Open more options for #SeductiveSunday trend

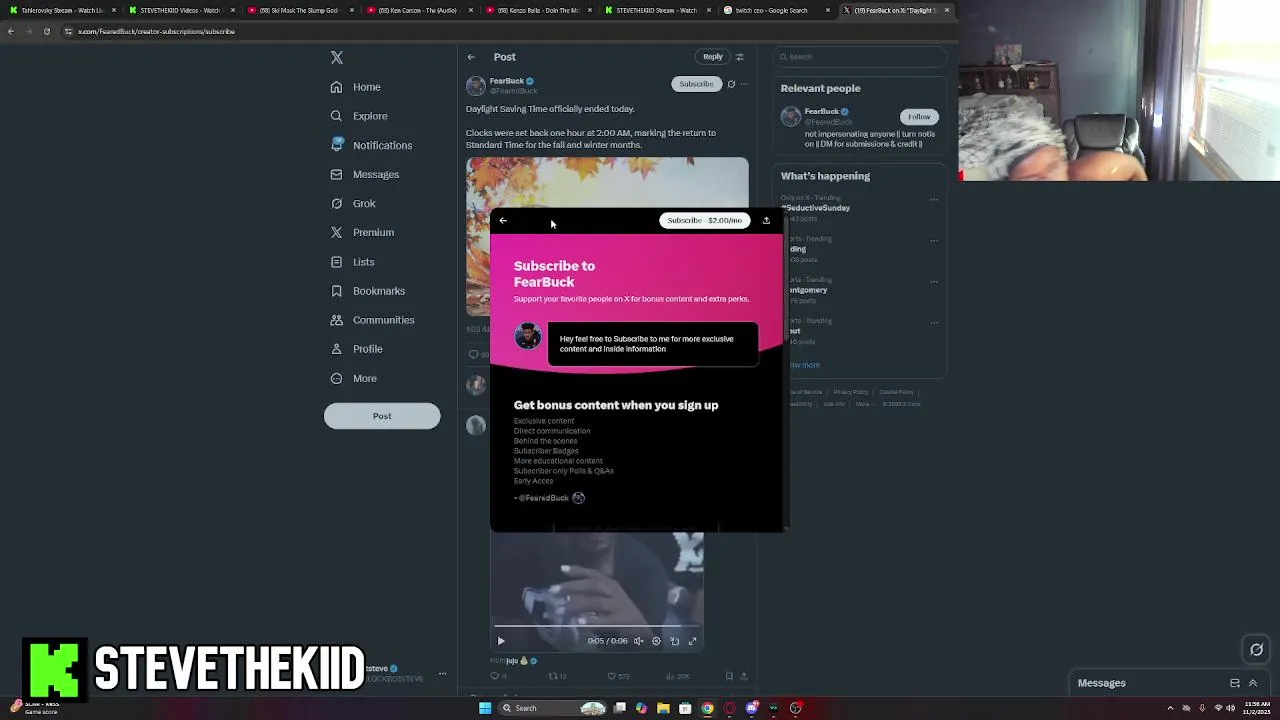pos(934,199)
